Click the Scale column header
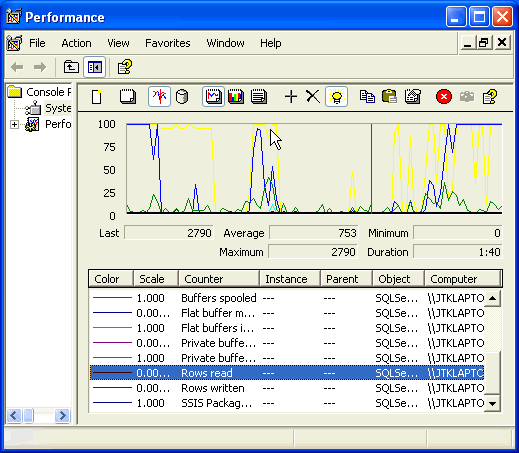 click(x=156, y=279)
